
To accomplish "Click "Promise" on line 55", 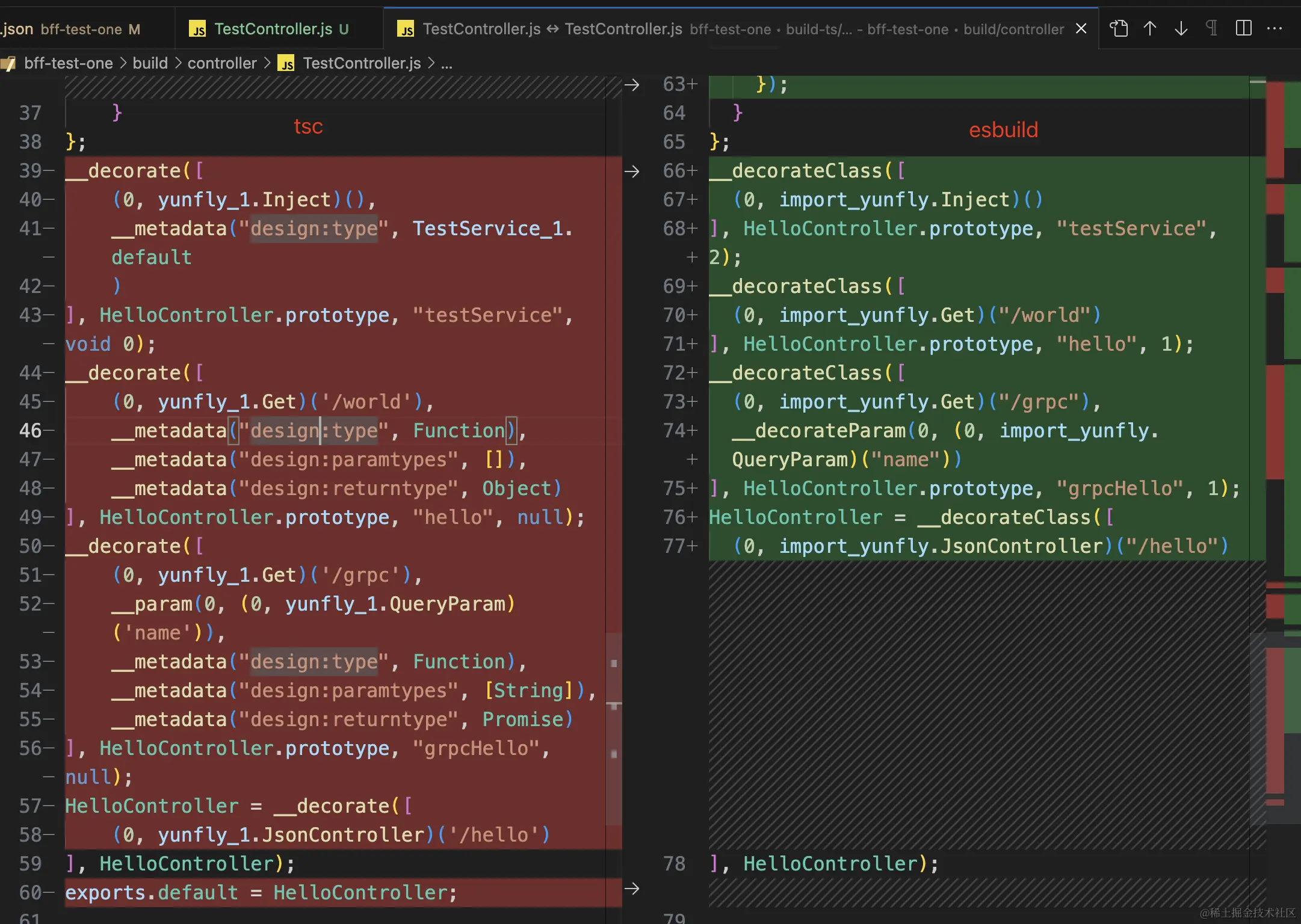I will coord(523,719).
